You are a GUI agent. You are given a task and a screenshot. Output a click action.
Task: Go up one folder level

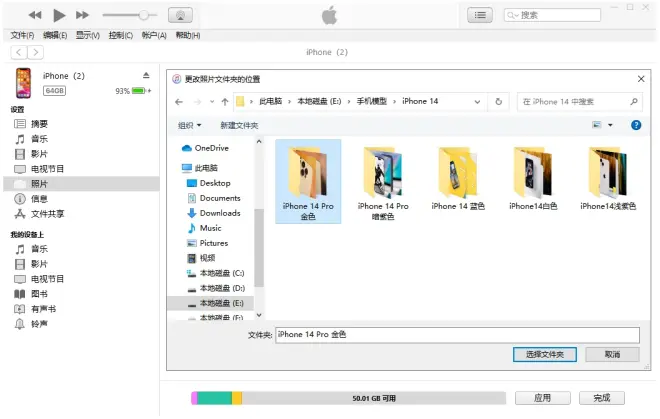click(x=225, y=102)
